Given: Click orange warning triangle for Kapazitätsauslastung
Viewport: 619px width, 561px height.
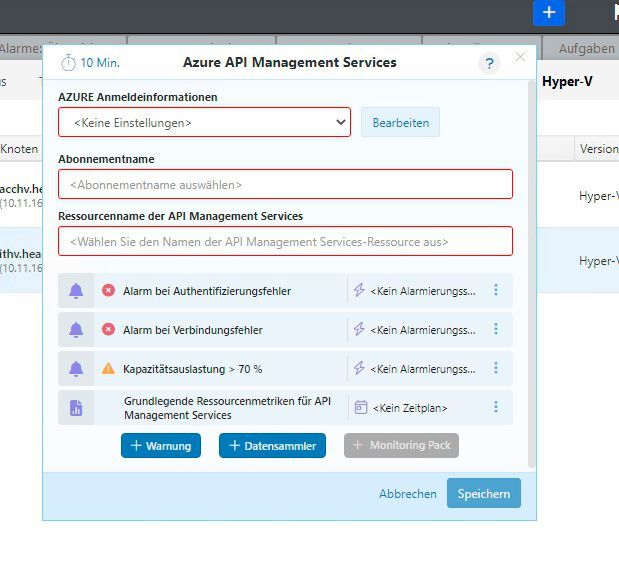Looking at the screenshot, I should (108, 369).
